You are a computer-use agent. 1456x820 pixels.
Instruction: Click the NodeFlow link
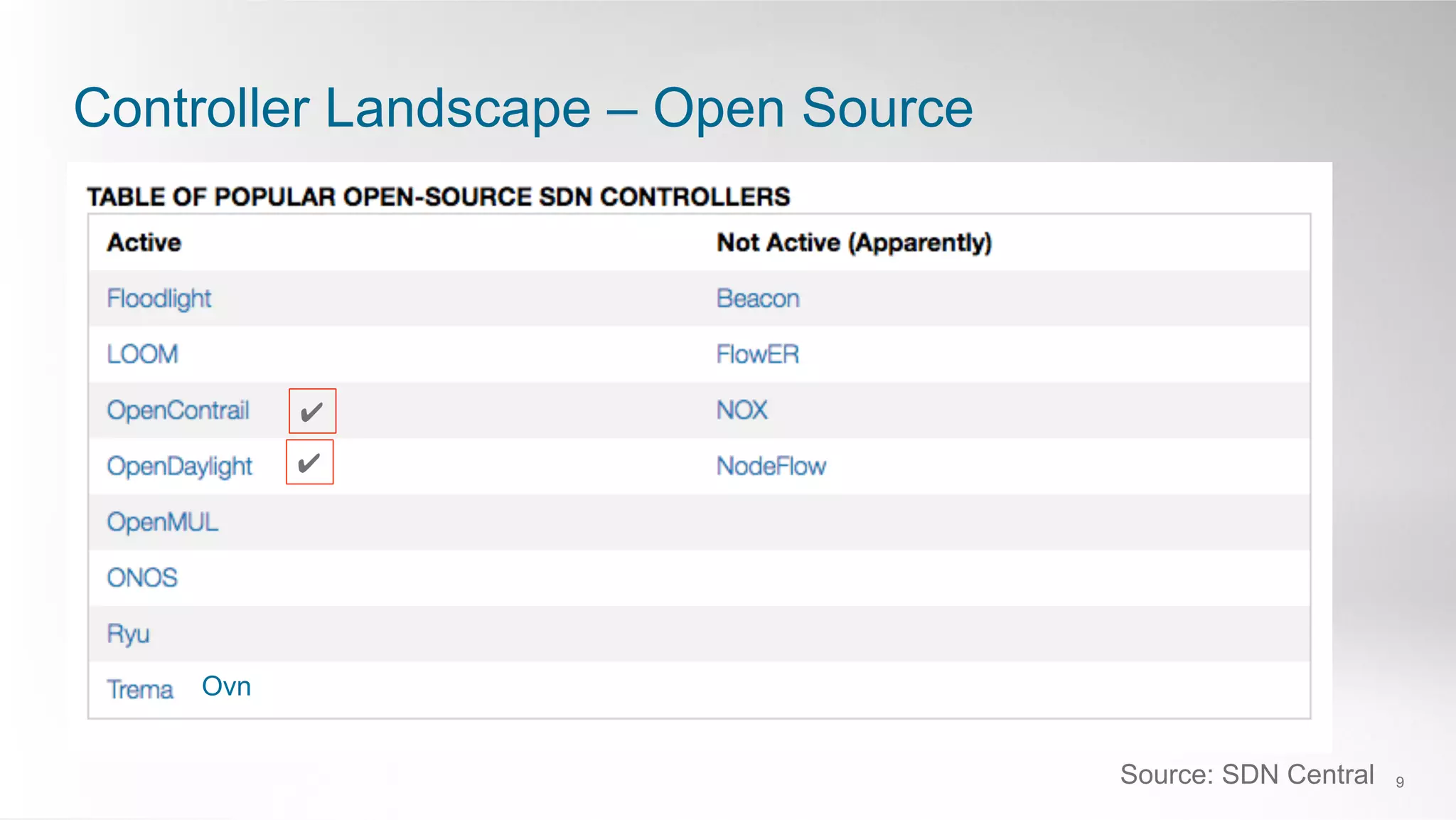[x=771, y=467]
